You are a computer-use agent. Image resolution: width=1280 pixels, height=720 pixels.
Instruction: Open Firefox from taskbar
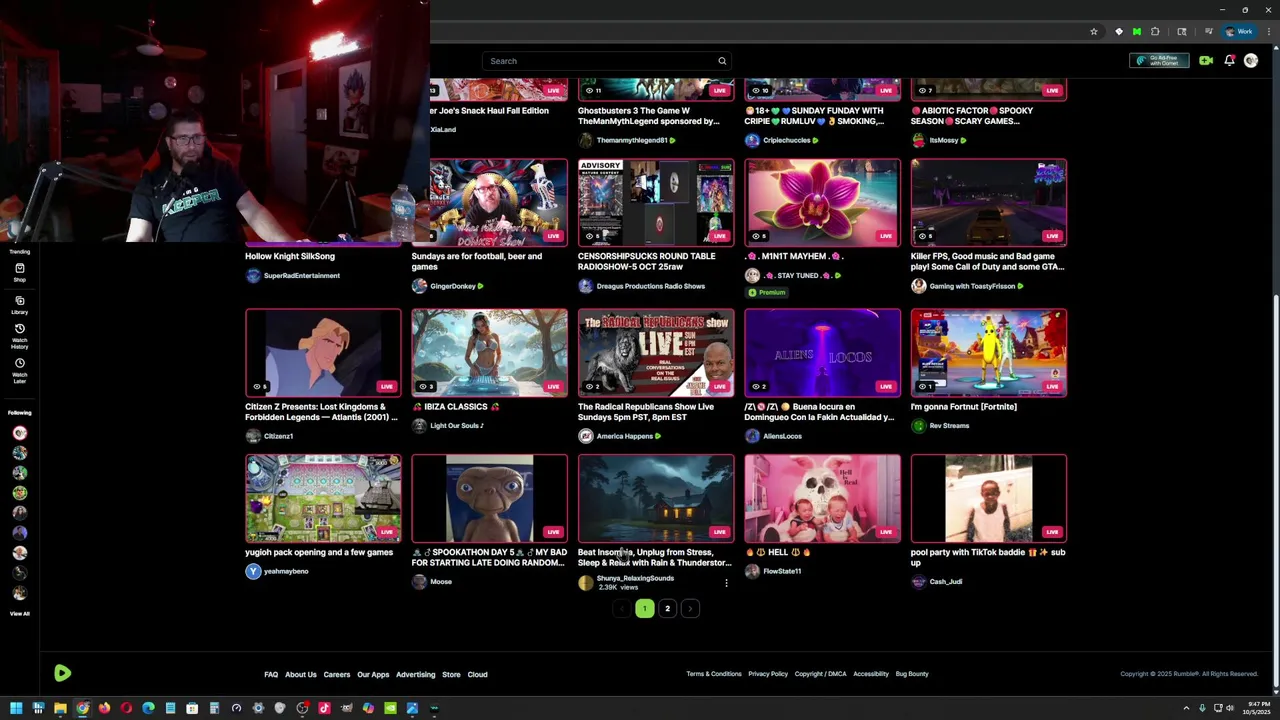[104, 708]
